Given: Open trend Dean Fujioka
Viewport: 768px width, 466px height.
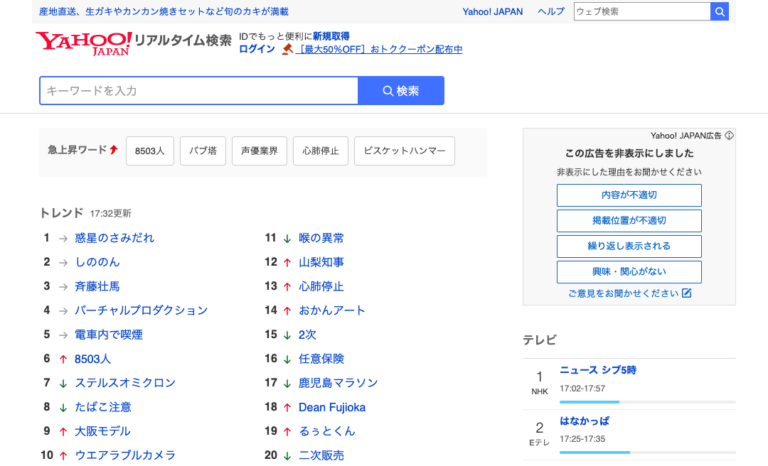Looking at the screenshot, I should 332,407.
